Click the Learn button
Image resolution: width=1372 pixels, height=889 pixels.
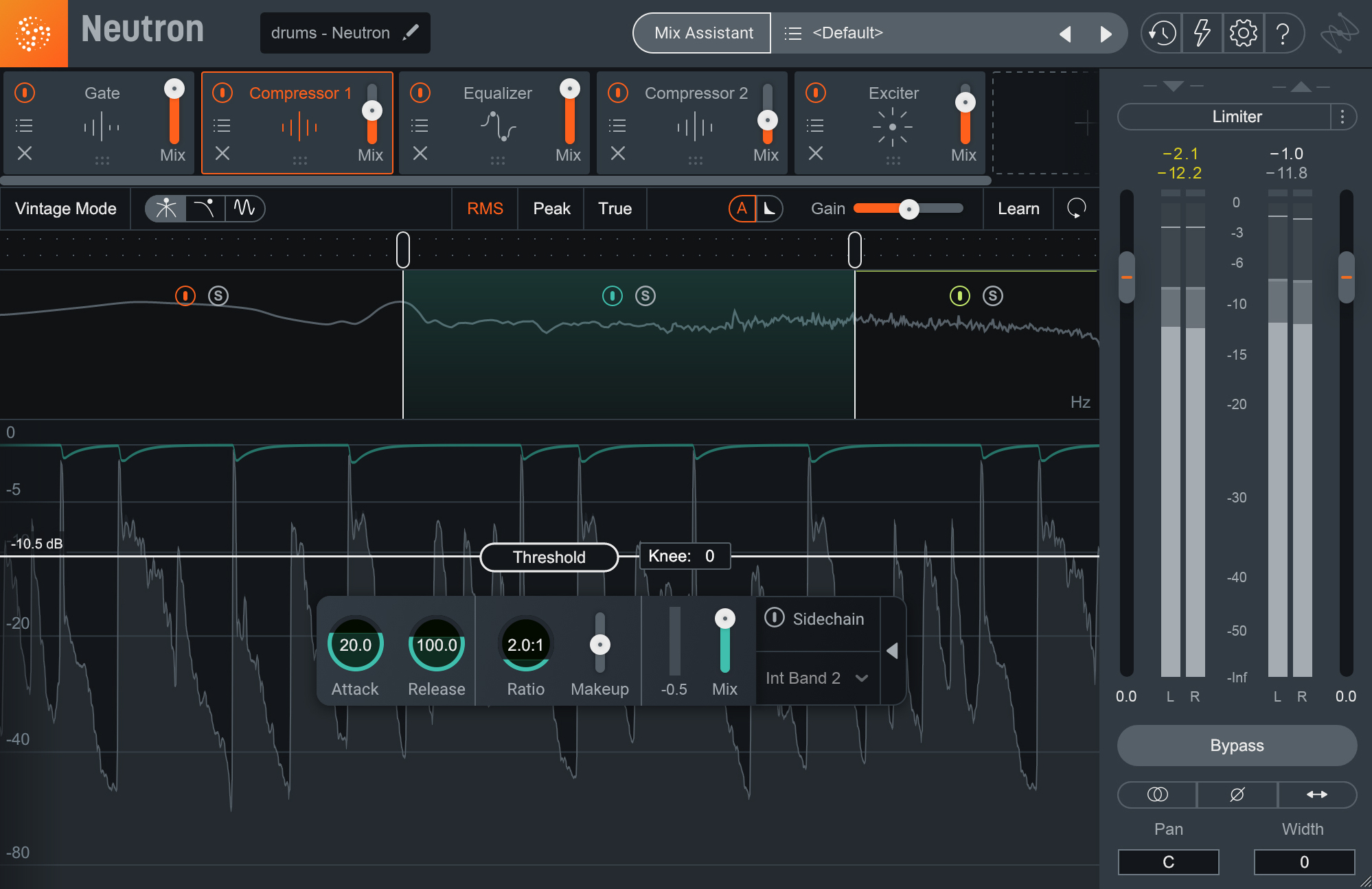(x=1018, y=209)
